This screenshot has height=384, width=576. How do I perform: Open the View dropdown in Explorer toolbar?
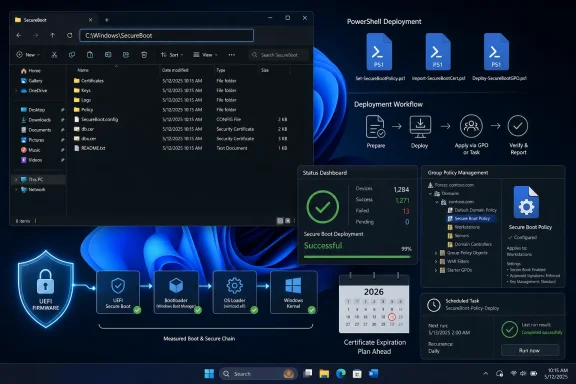pos(205,55)
